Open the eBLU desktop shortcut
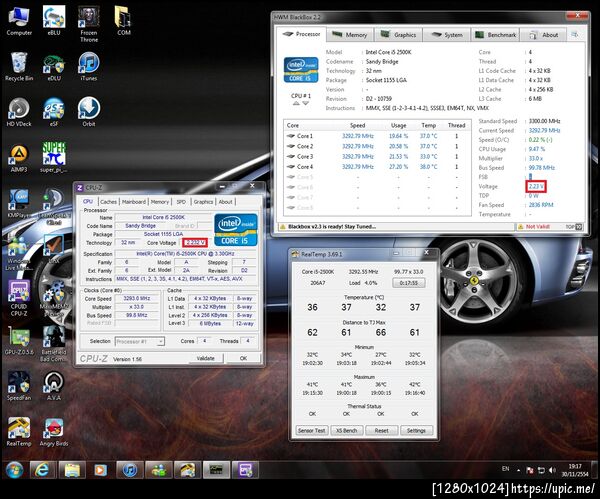The width and height of the screenshot is (600, 499). 54,21
